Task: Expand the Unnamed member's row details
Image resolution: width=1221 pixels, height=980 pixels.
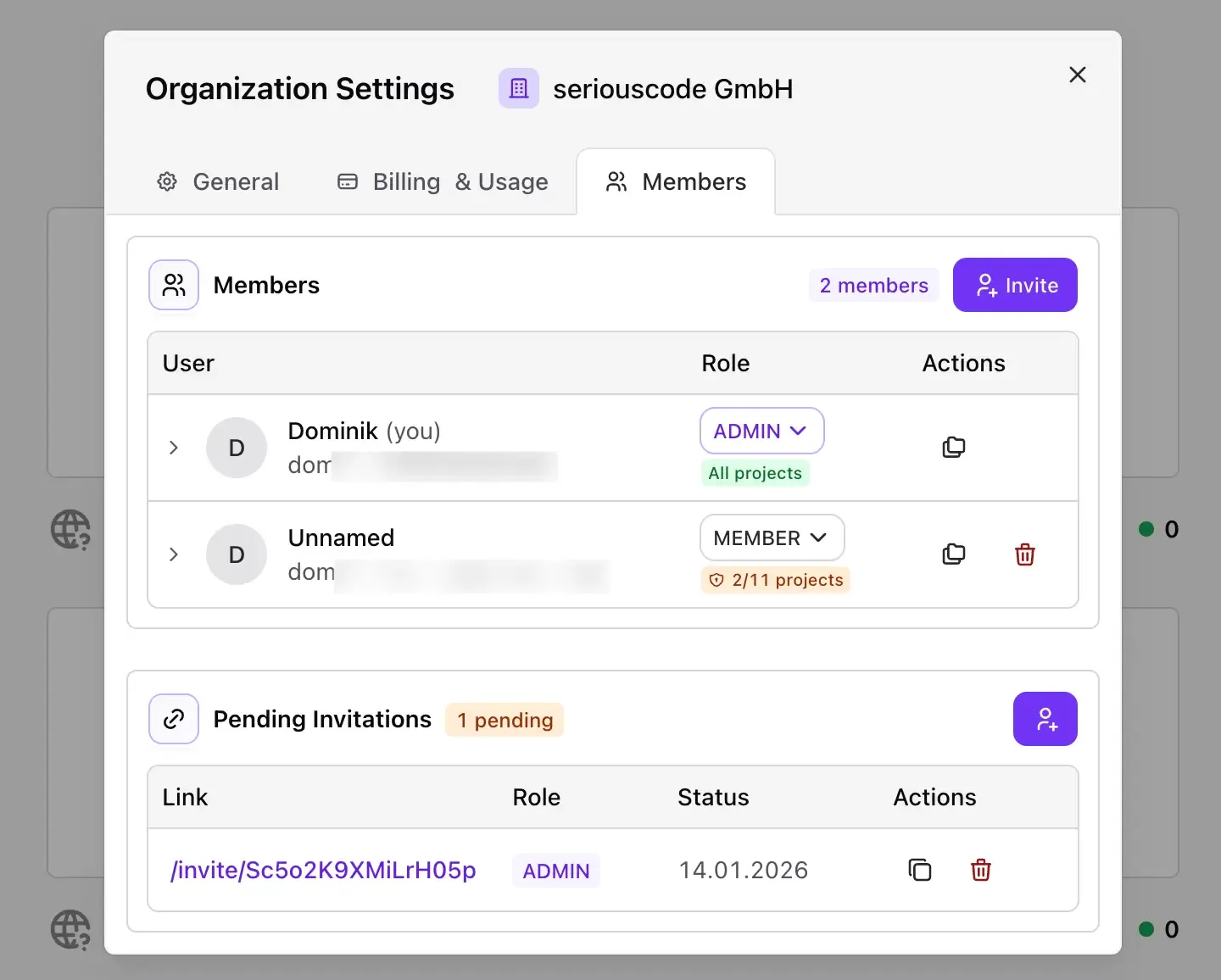Action: click(174, 554)
